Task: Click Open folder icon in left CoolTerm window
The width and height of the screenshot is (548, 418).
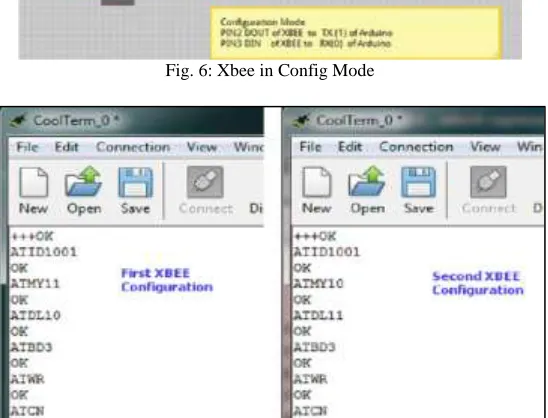Action: [84, 182]
